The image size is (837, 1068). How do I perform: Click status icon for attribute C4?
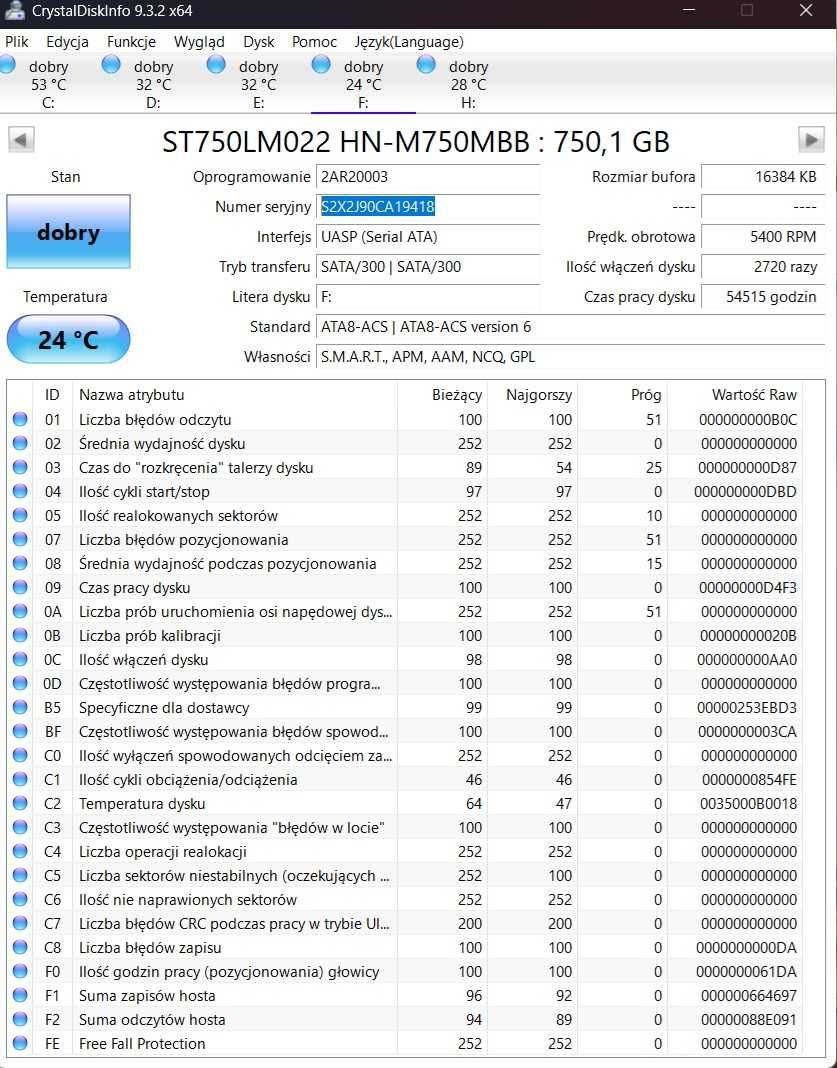tap(20, 851)
